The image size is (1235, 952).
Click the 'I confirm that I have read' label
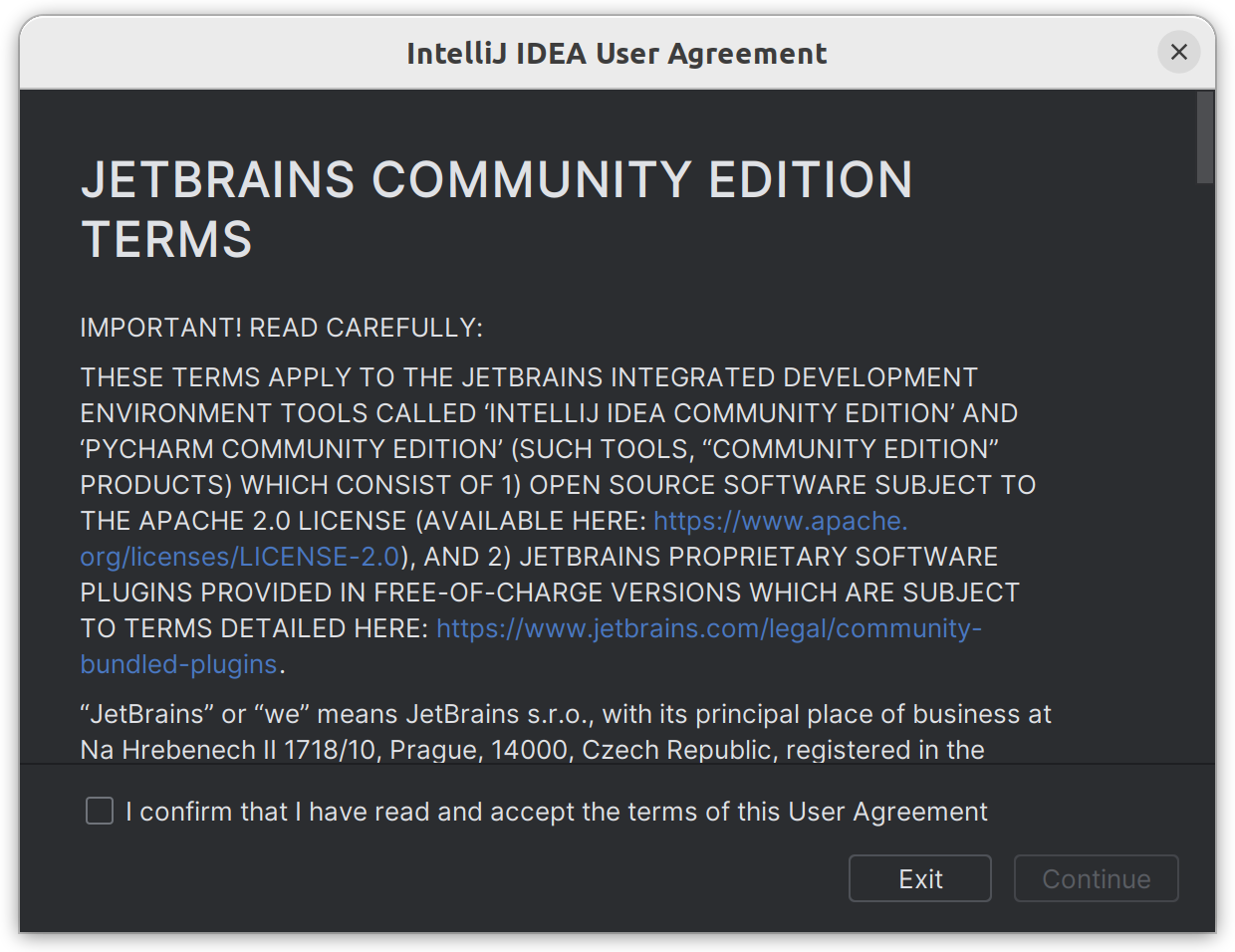point(557,812)
